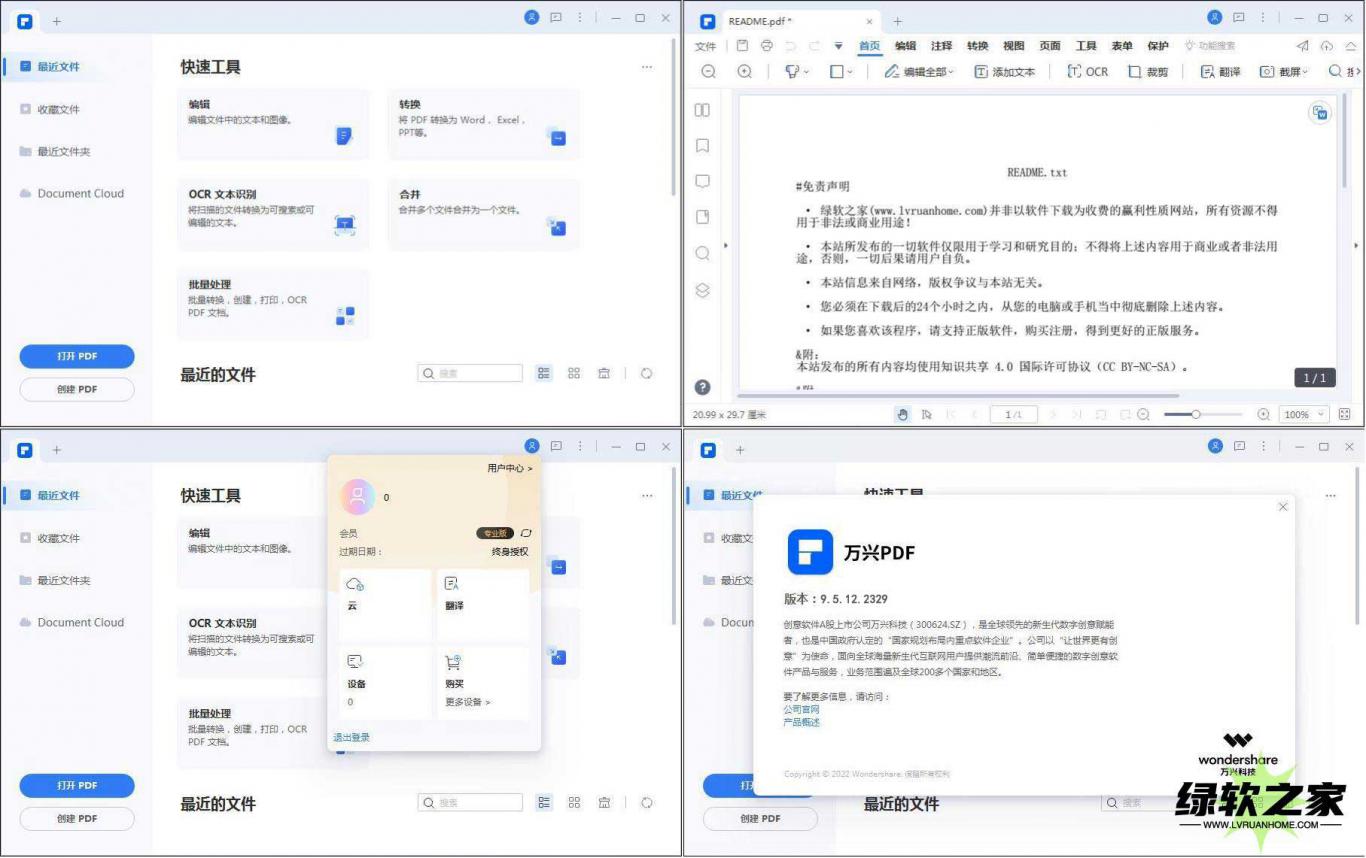This screenshot has width=1366, height=858.
Task: Expand the 编辑全部 dropdown
Action: click(920, 72)
